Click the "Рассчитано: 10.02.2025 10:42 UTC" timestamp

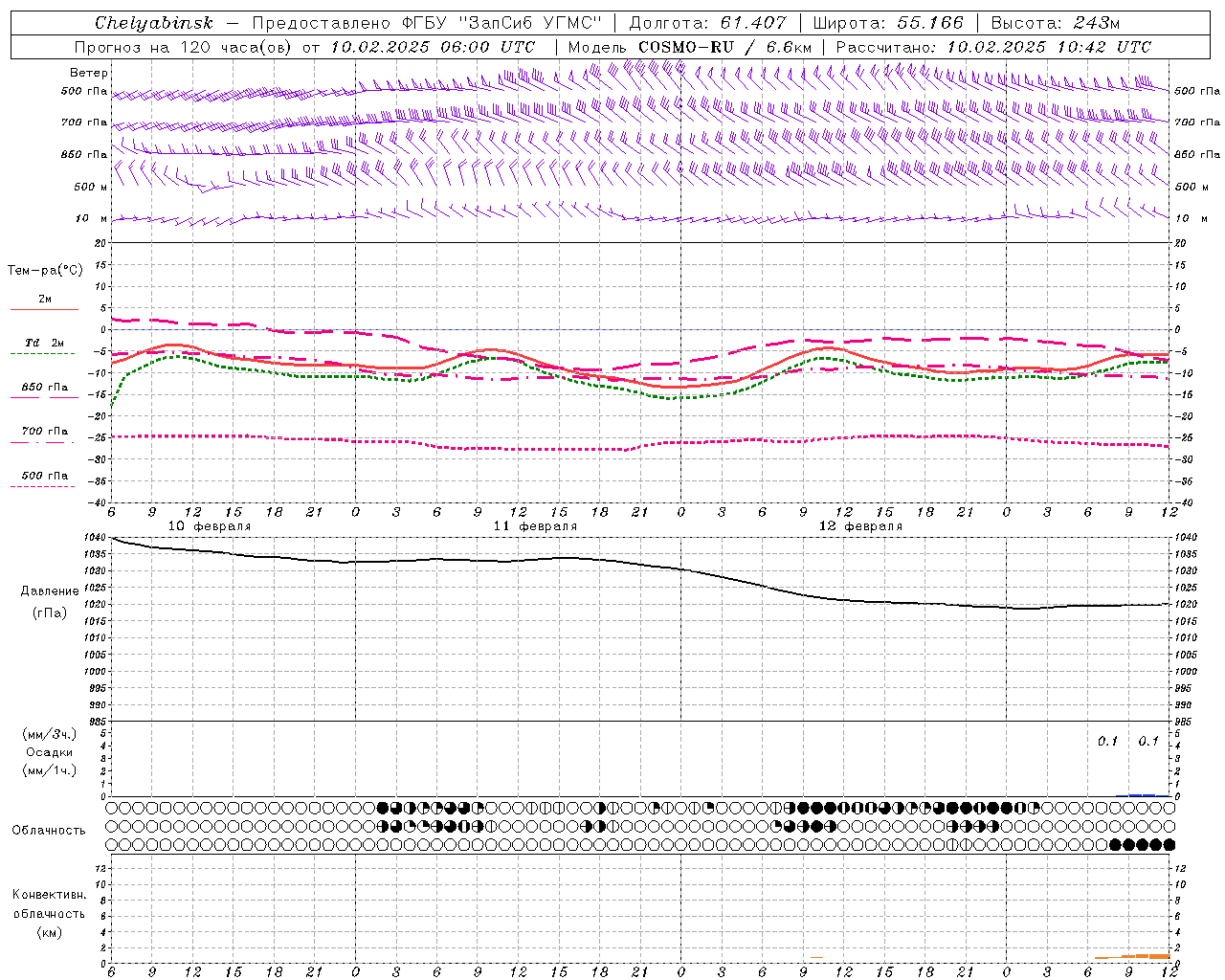(993, 47)
